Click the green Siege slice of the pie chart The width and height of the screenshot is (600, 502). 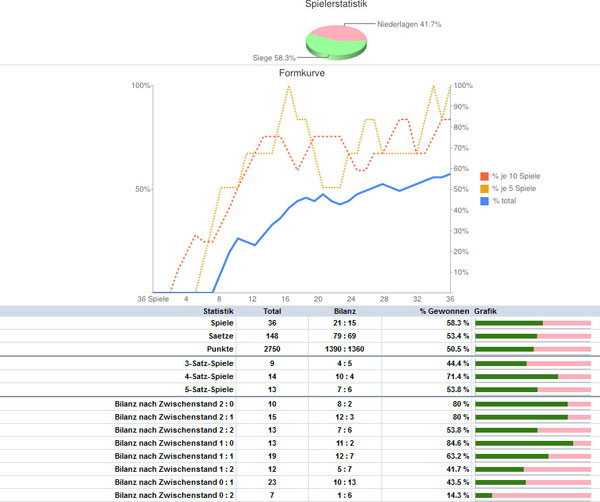click(x=333, y=47)
